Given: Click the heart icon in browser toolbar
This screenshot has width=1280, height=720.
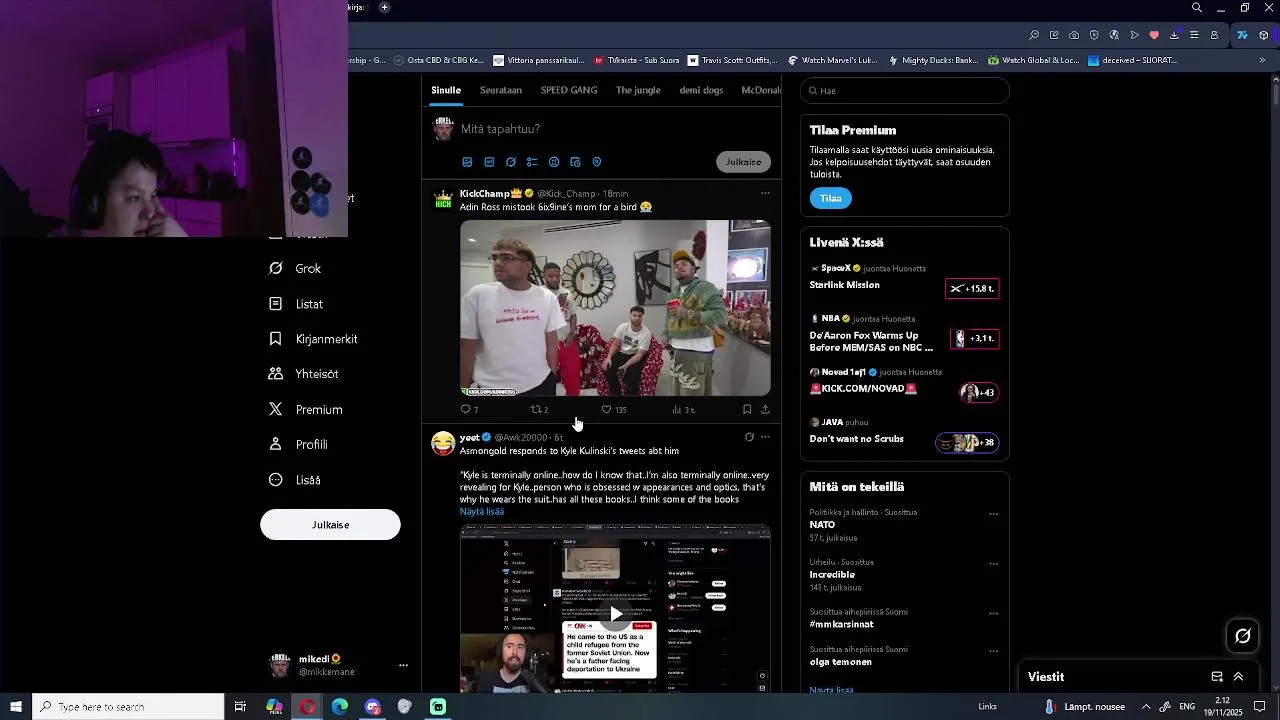Looking at the screenshot, I should pyautogui.click(x=1154, y=35).
